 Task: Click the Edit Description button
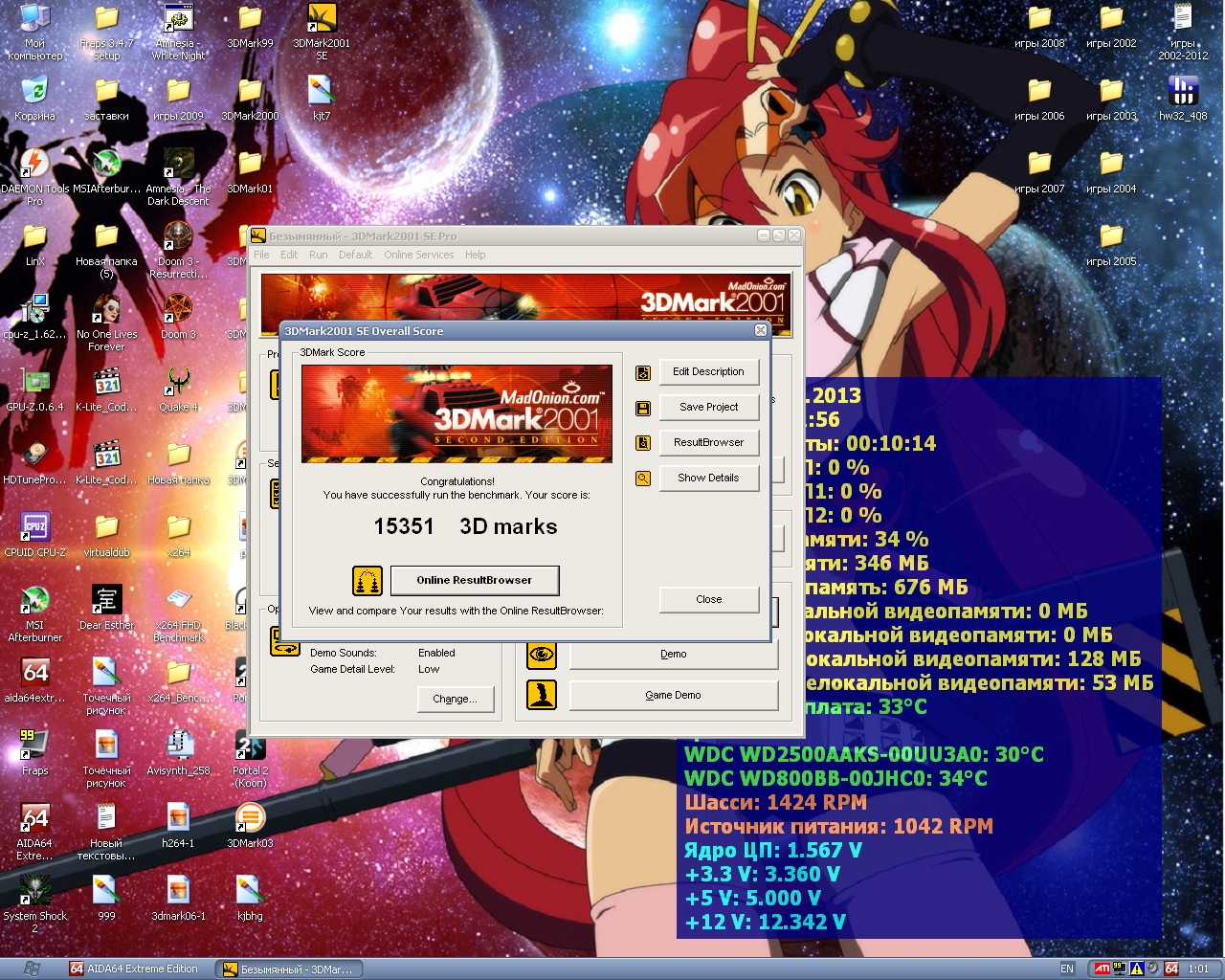click(x=708, y=371)
